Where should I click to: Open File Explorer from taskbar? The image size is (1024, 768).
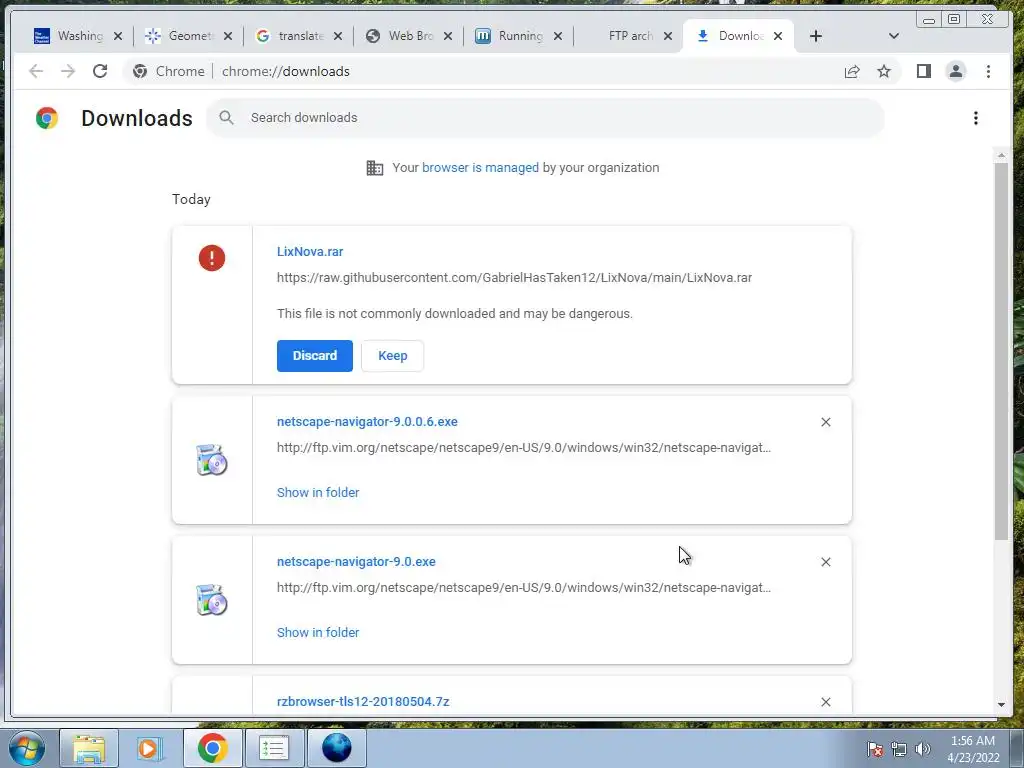coord(89,748)
